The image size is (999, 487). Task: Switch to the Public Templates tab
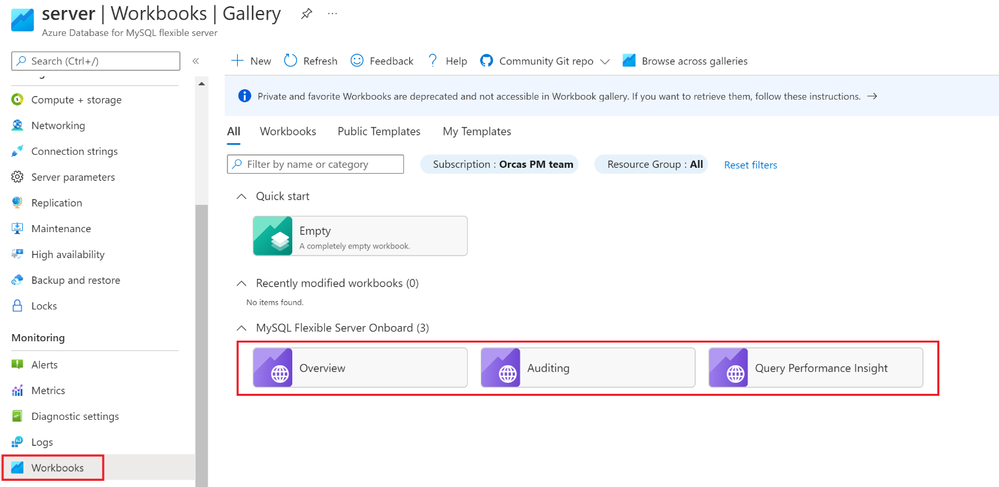379,131
